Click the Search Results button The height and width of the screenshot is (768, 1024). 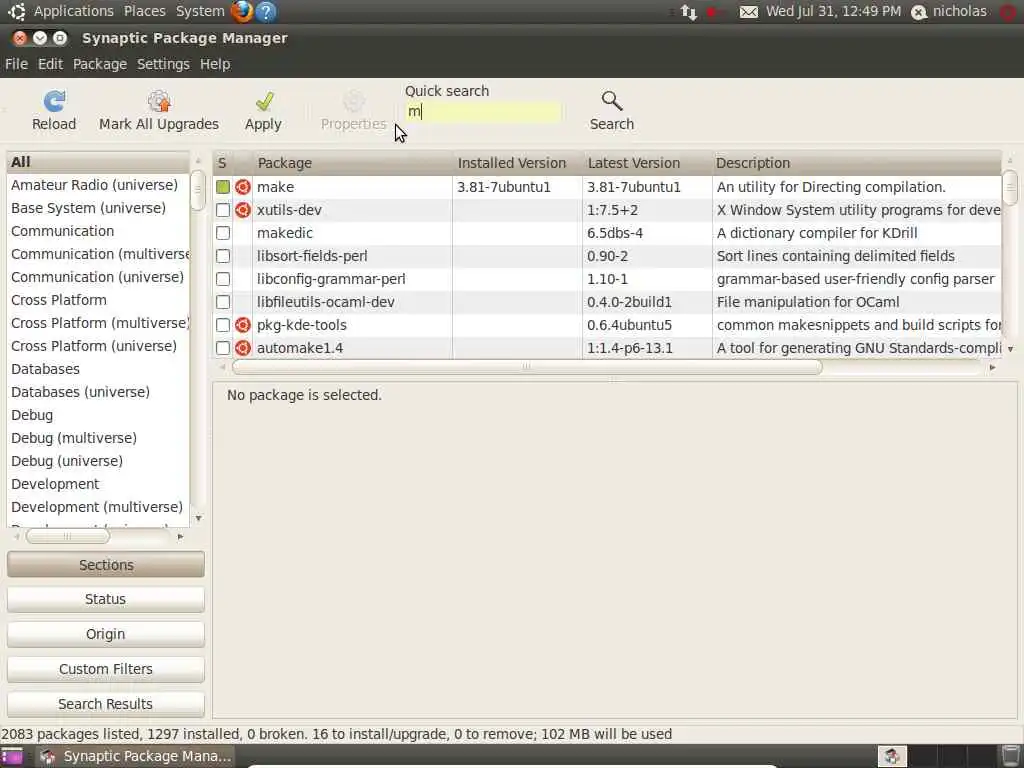106,704
